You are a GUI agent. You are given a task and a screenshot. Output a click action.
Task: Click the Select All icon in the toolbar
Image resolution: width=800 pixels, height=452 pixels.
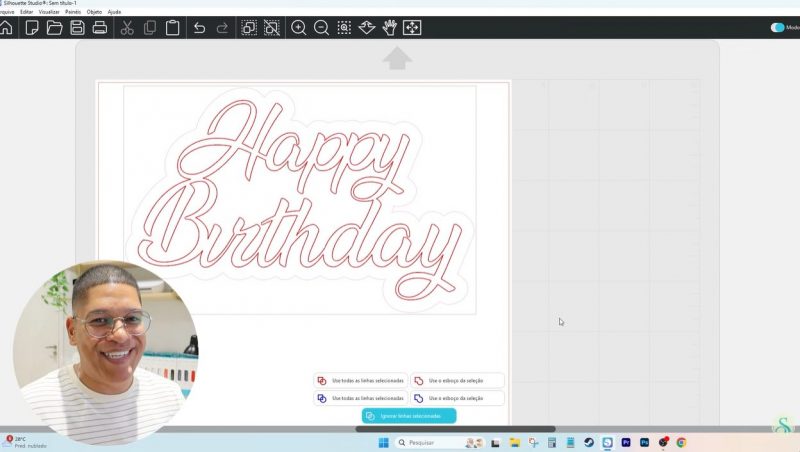(249, 28)
